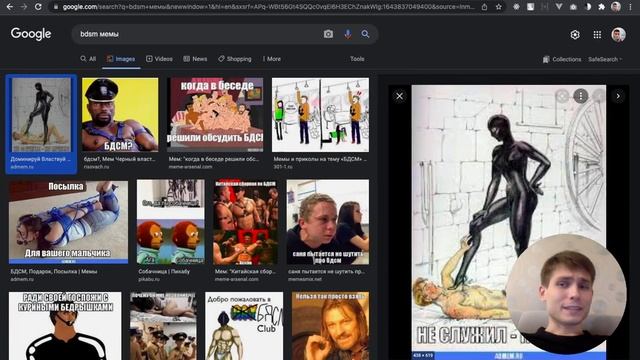640x360 pixels.
Task: Switch to the Videos tab
Action: pyautogui.click(x=159, y=59)
